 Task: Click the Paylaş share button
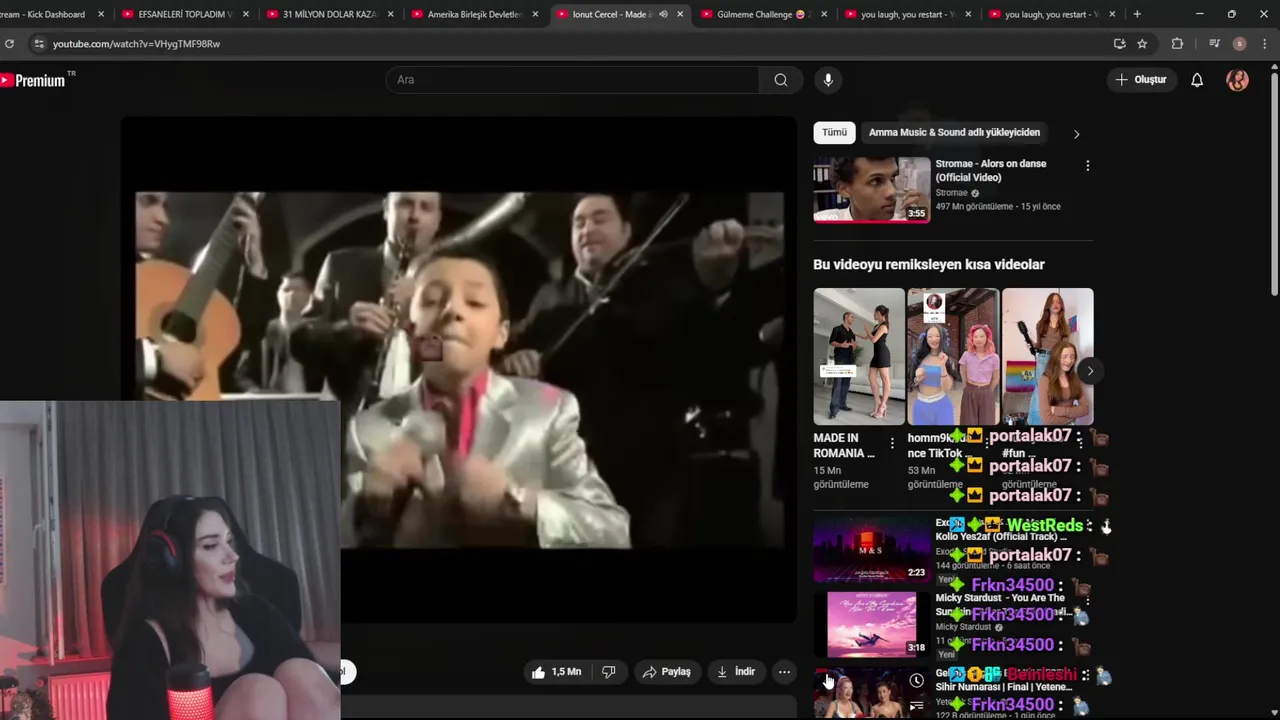coord(667,672)
